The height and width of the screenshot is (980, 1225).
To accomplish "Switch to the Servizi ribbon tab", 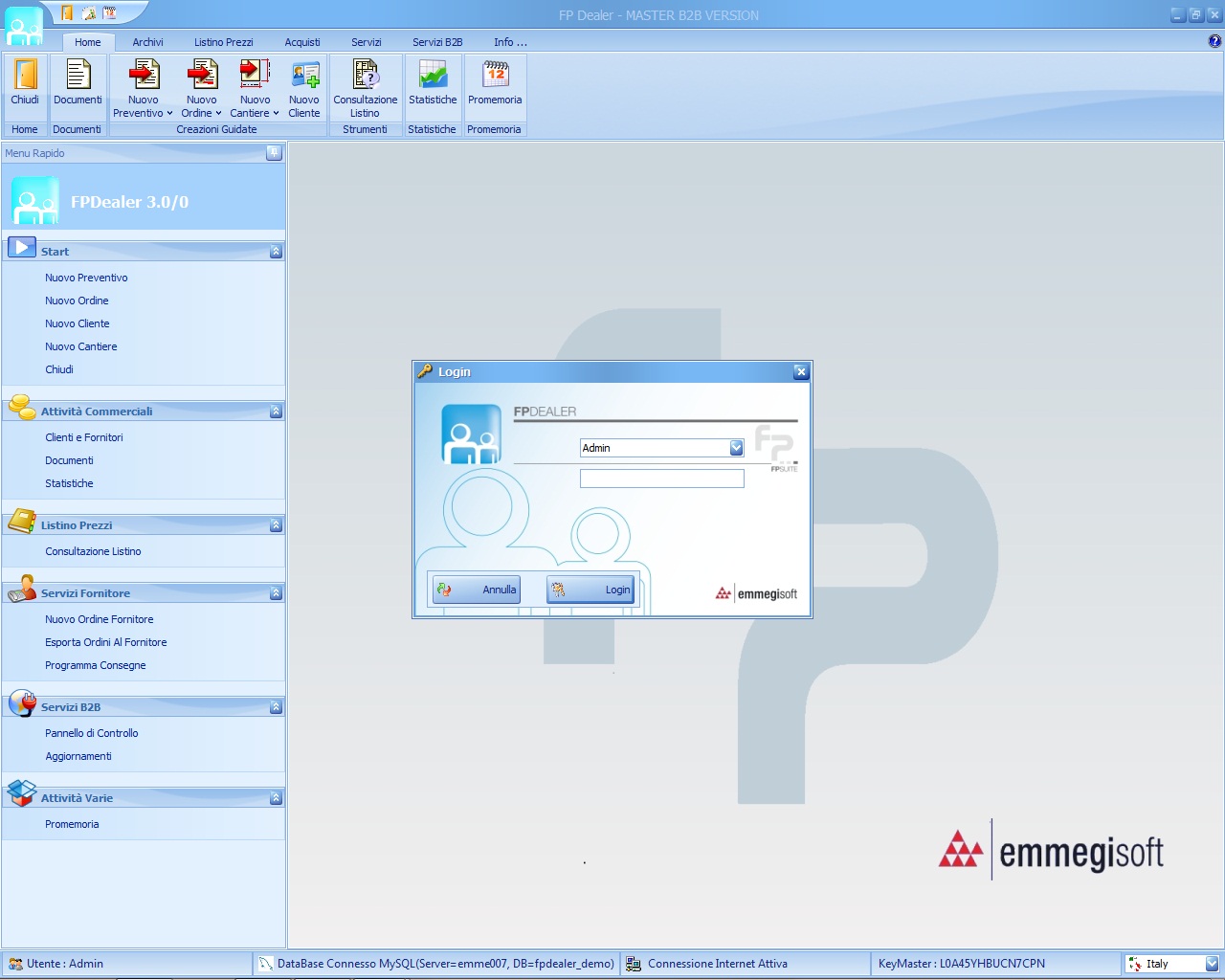I will 366,42.
